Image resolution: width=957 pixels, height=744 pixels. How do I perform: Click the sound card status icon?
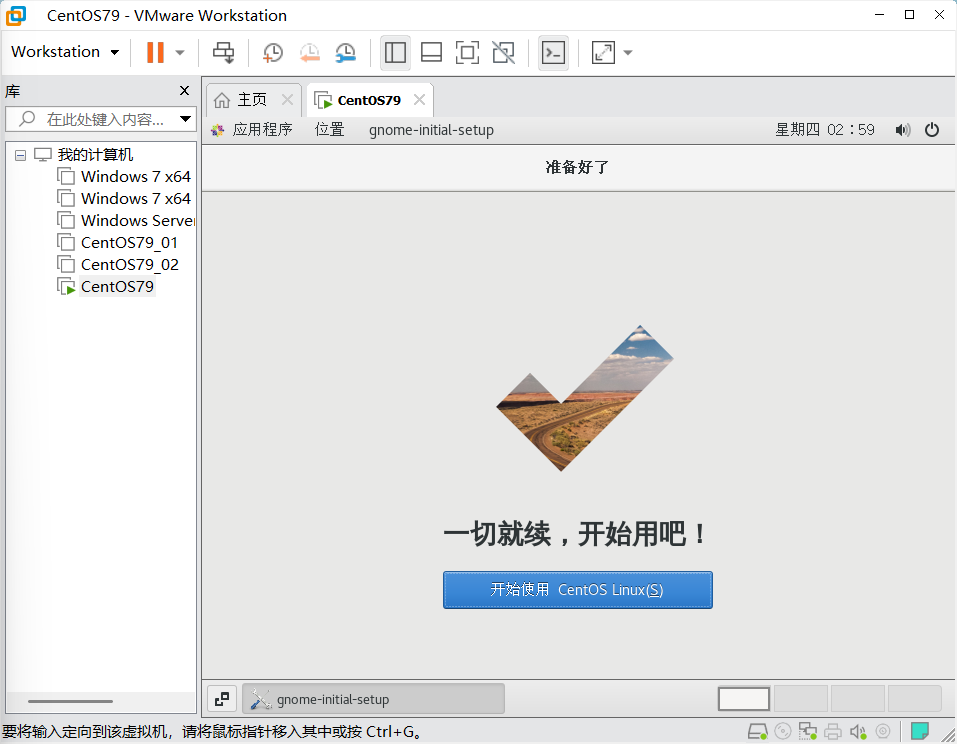858,731
